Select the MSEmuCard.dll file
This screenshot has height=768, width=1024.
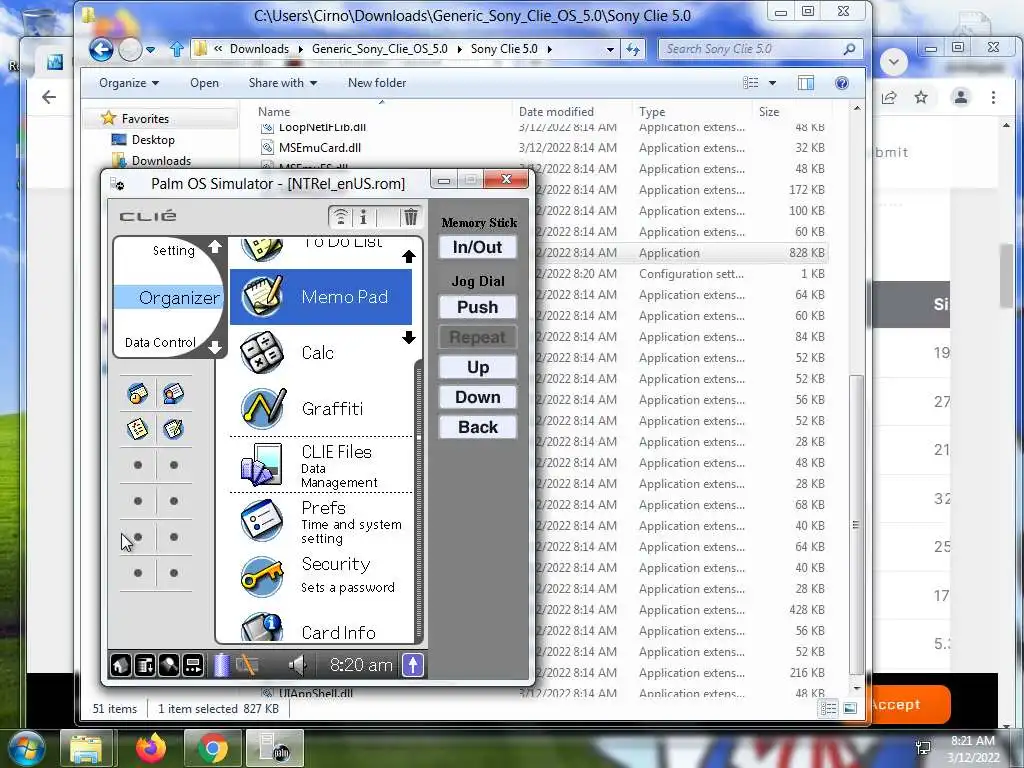(319, 148)
